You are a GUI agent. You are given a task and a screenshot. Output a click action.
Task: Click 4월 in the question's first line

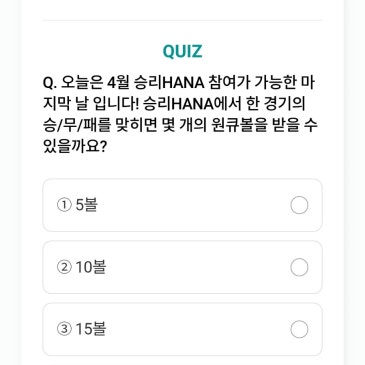click(x=118, y=83)
